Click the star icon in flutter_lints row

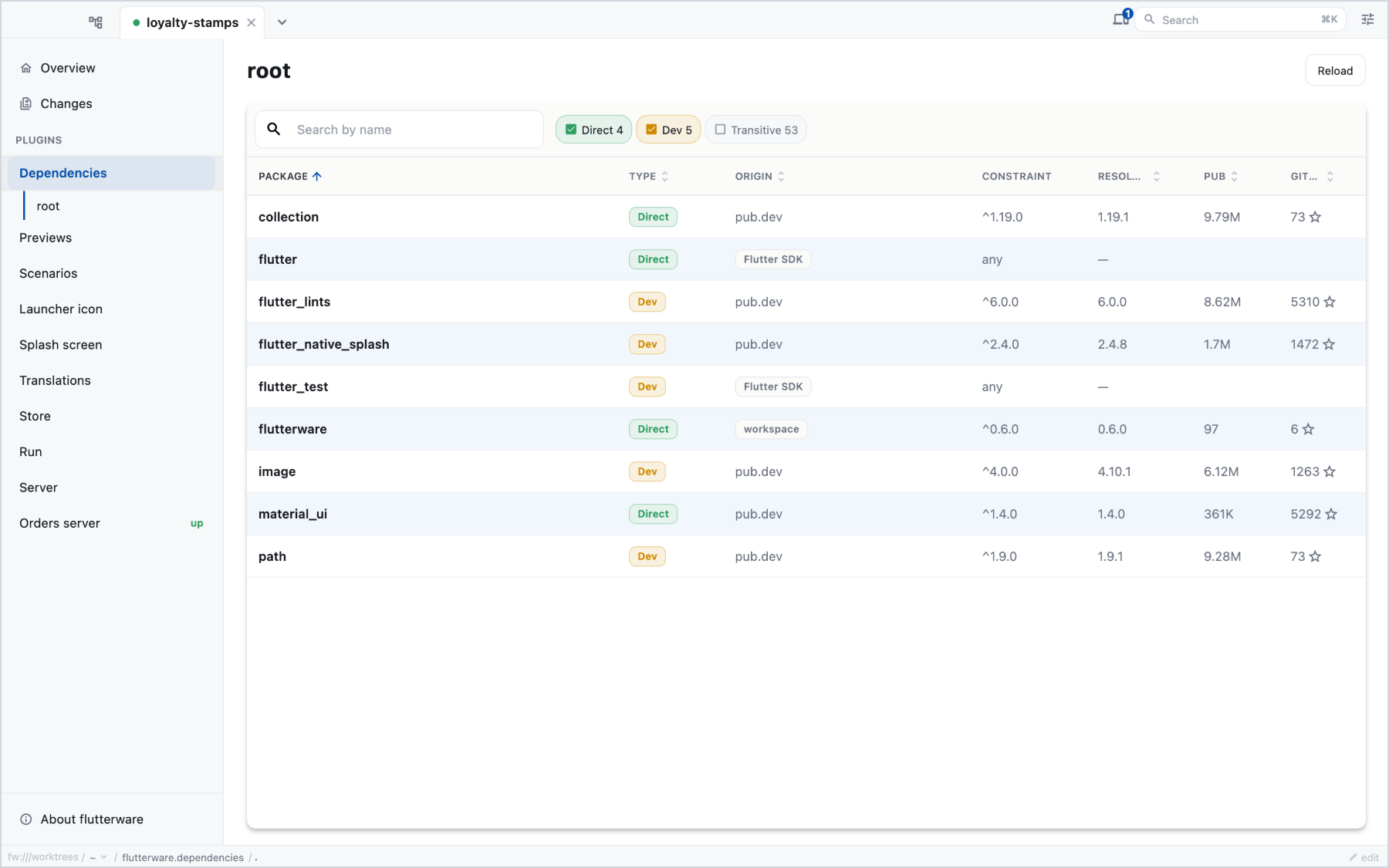[x=1330, y=302]
